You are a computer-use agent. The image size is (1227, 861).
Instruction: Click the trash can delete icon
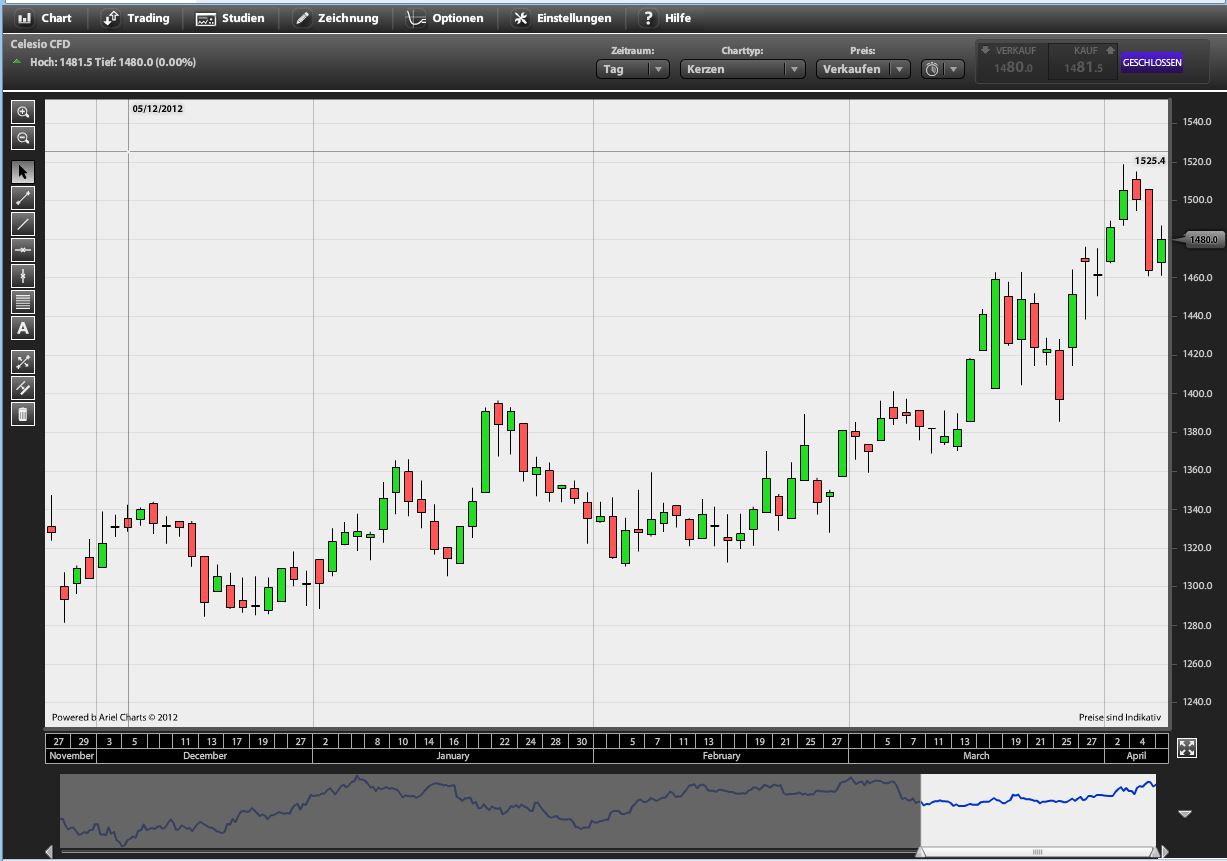click(x=23, y=414)
